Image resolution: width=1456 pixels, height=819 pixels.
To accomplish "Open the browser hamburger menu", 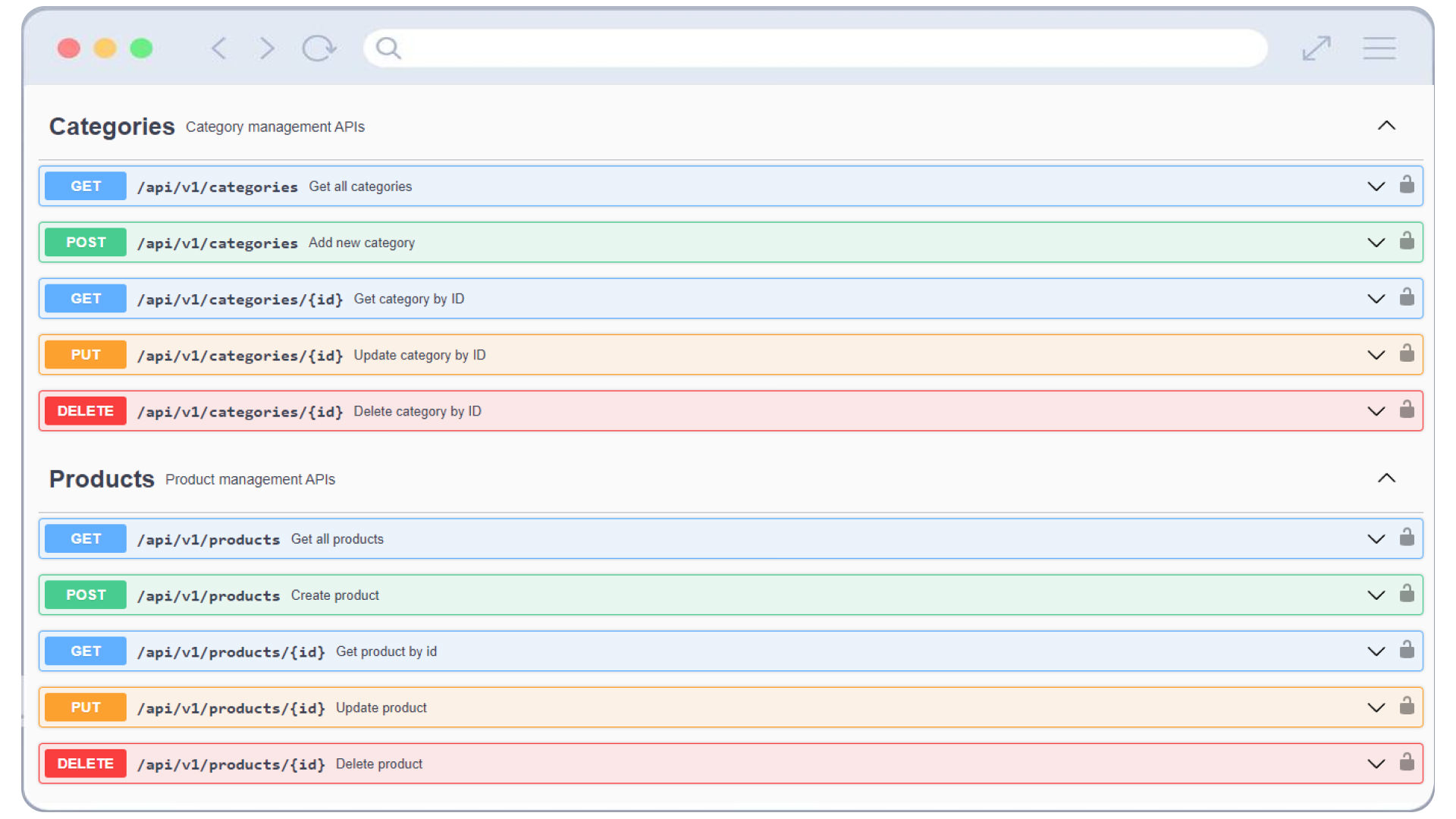I will coord(1379,49).
